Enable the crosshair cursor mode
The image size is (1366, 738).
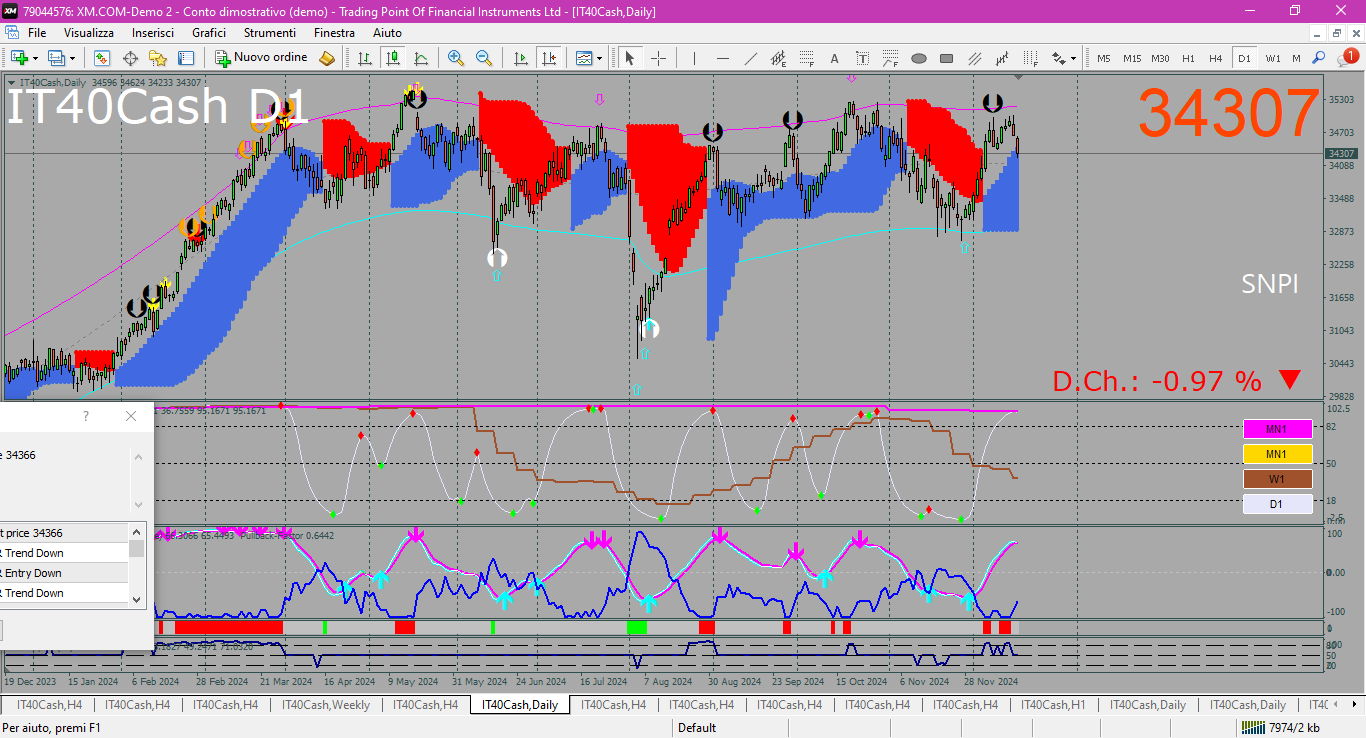pos(658,58)
